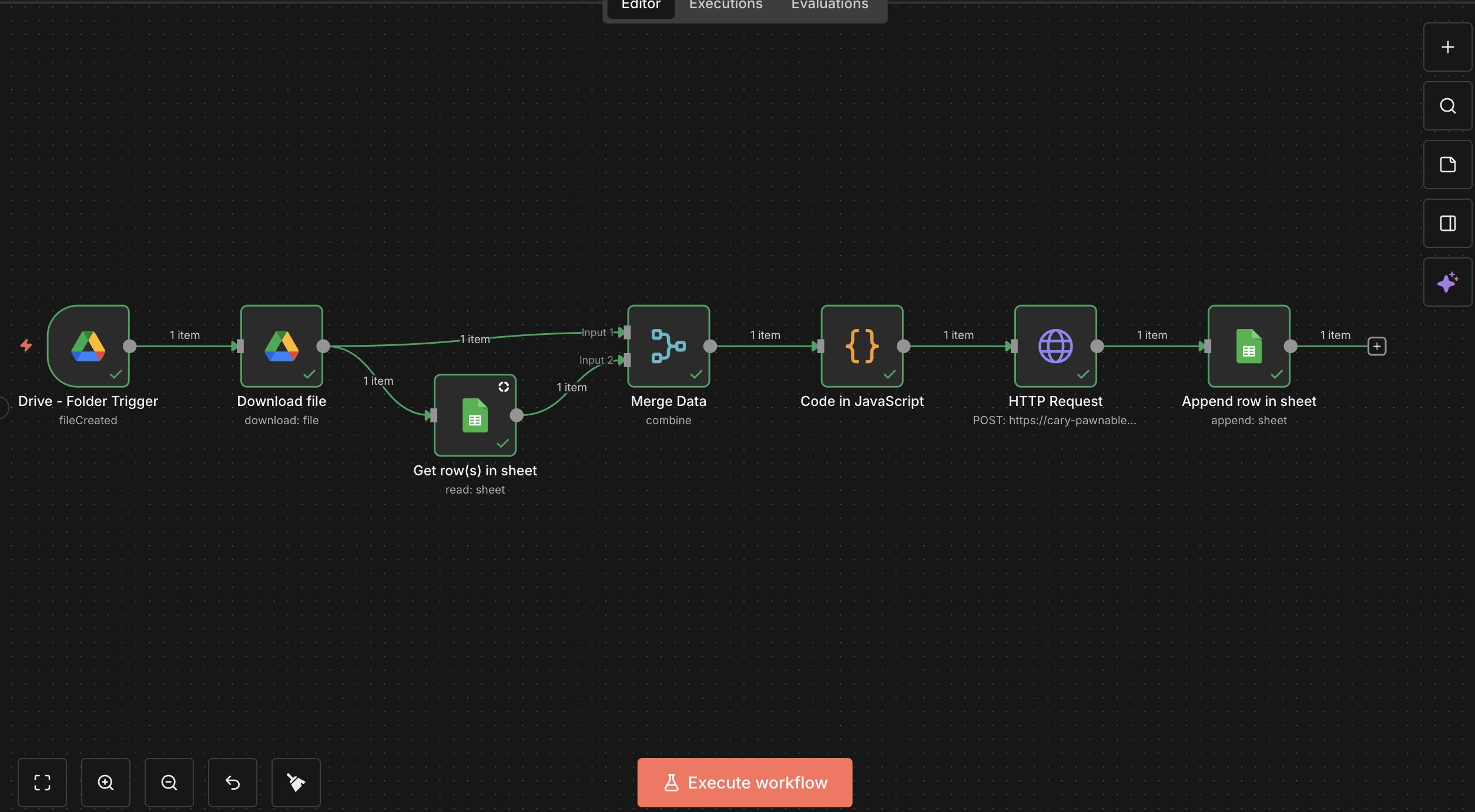
Task: Zoom in on the canvas
Action: point(106,782)
